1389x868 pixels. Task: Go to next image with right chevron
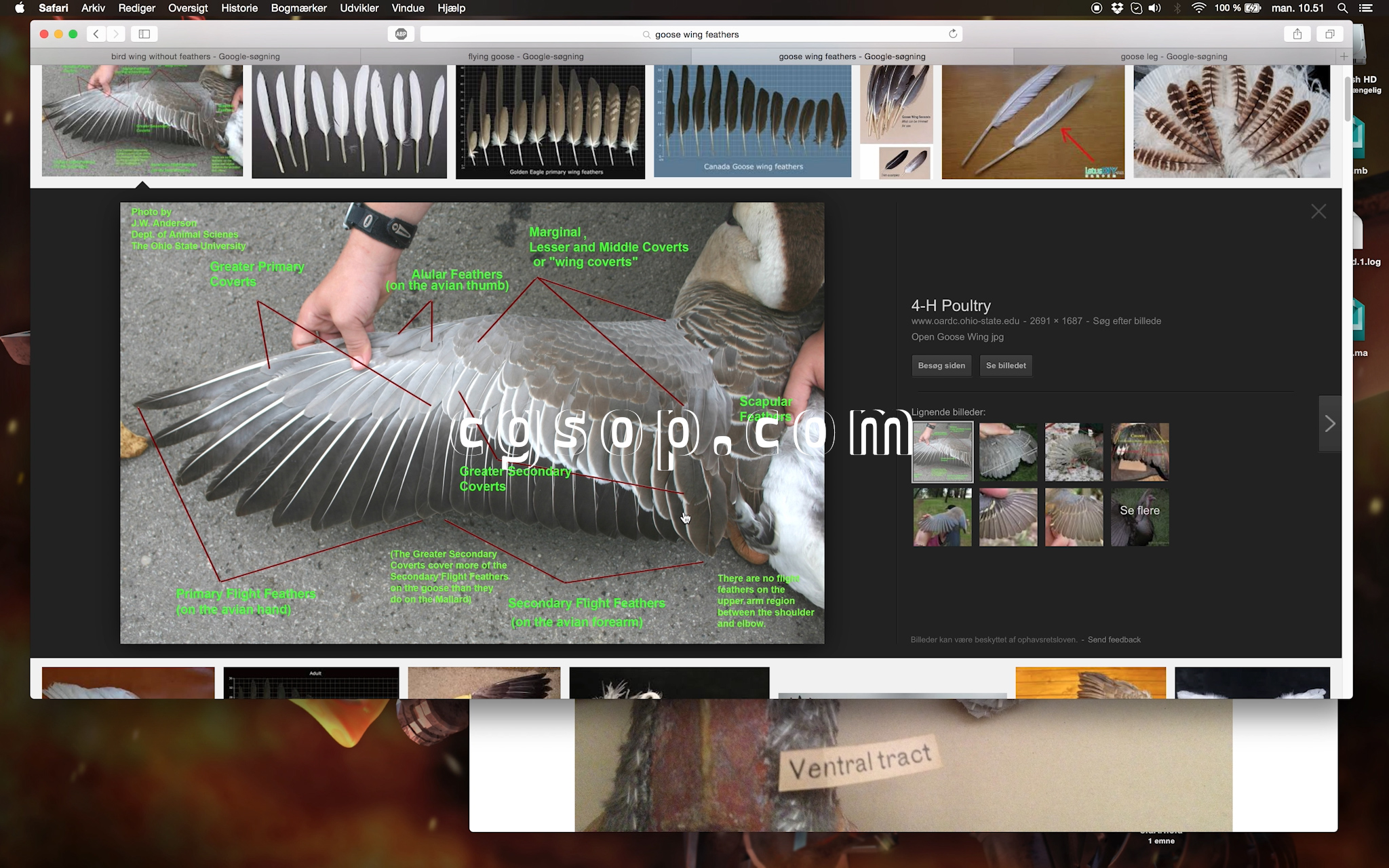(1329, 424)
